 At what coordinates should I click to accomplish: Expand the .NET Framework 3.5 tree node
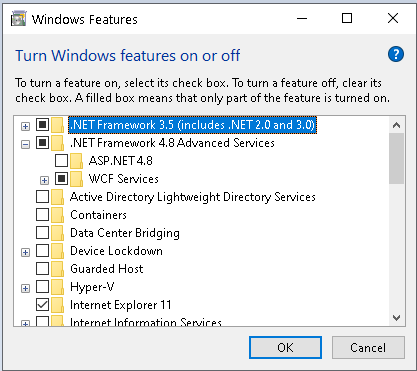coord(25,126)
